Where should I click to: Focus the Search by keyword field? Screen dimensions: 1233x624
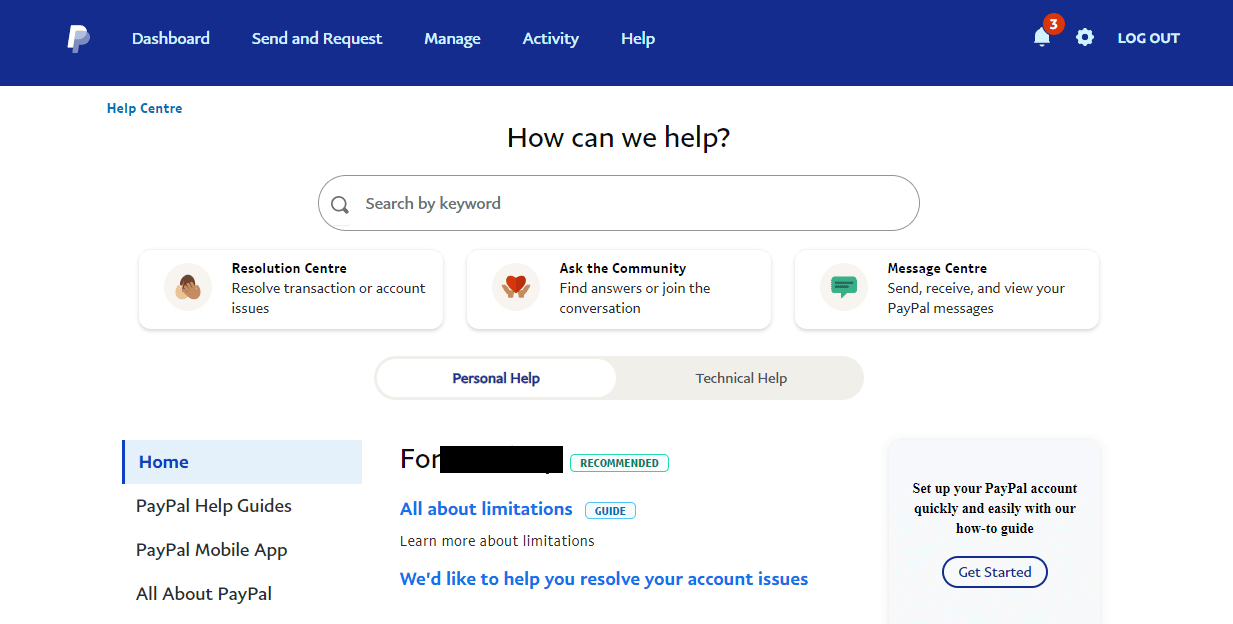click(619, 203)
